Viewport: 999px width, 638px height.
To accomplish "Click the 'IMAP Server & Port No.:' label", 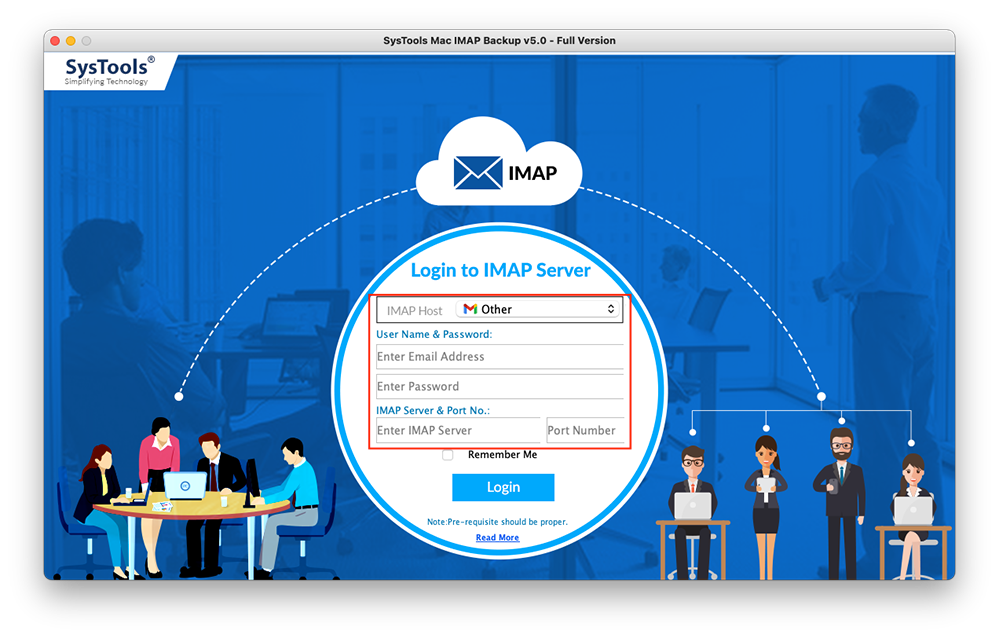I will [433, 410].
